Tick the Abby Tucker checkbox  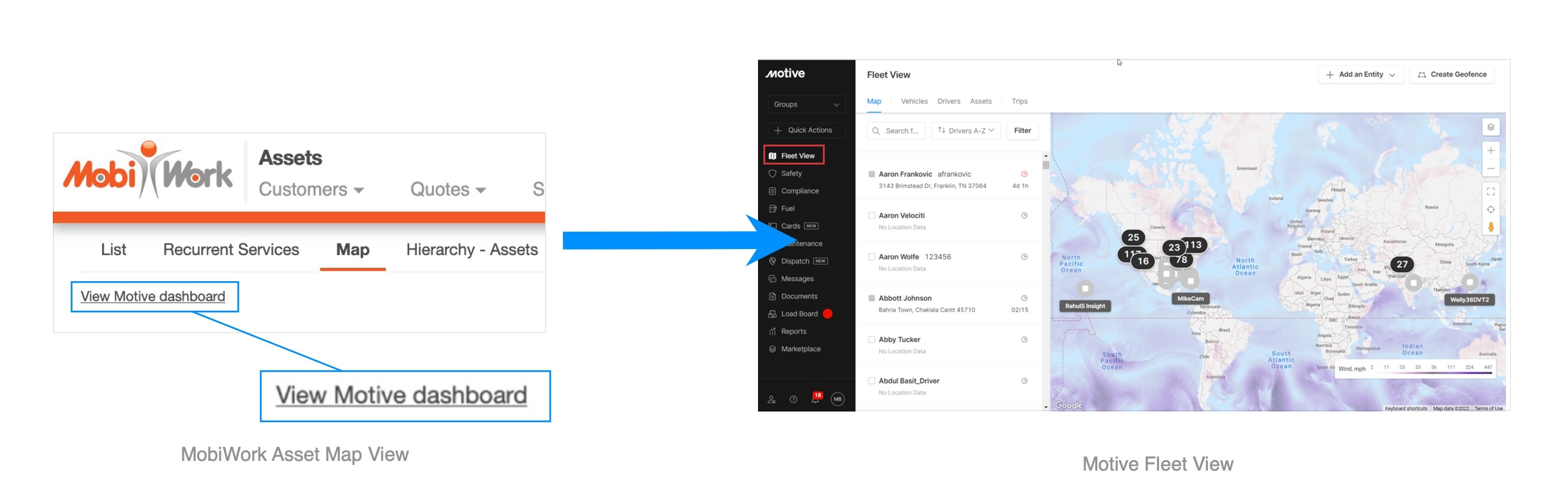[872, 340]
